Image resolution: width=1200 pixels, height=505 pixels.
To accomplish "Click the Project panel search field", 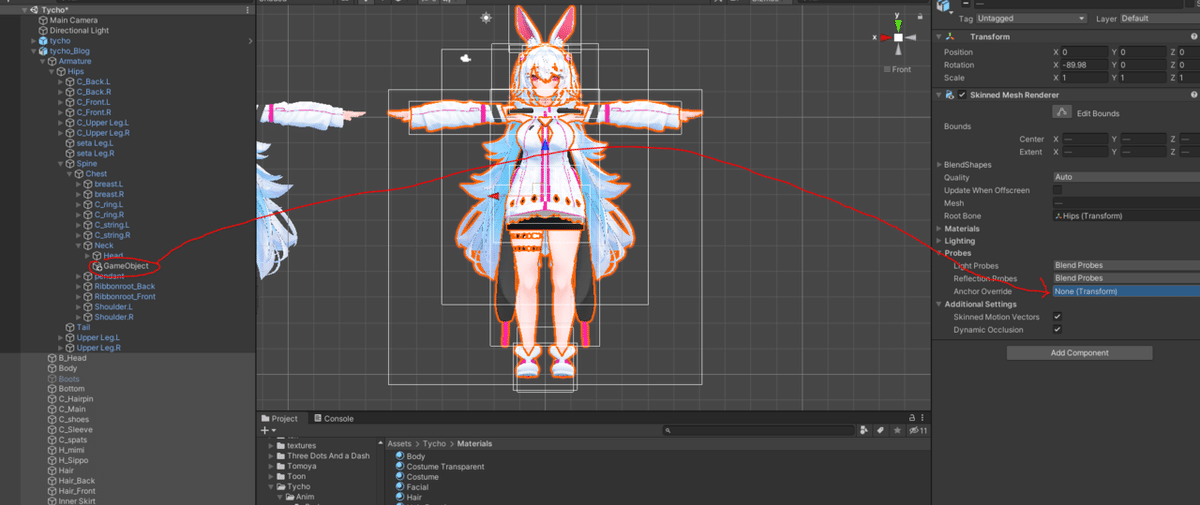I will [759, 430].
